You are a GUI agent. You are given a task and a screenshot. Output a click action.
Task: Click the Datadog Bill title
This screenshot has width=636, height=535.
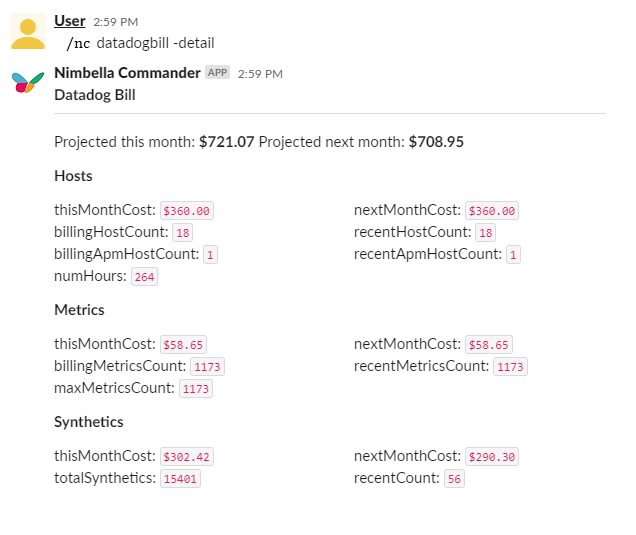(95, 95)
